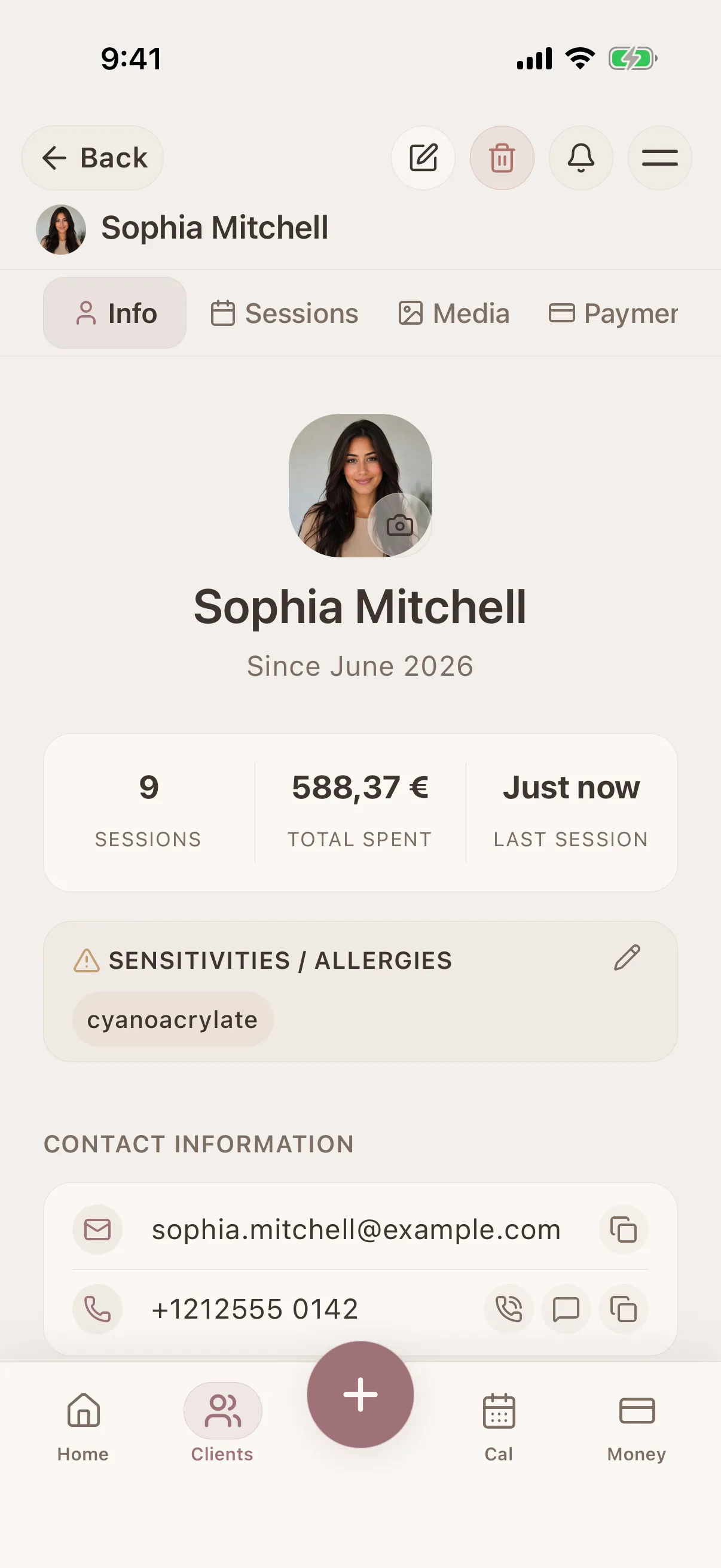This screenshot has width=721, height=1568.
Task: Copy the email address
Action: 623,1229
